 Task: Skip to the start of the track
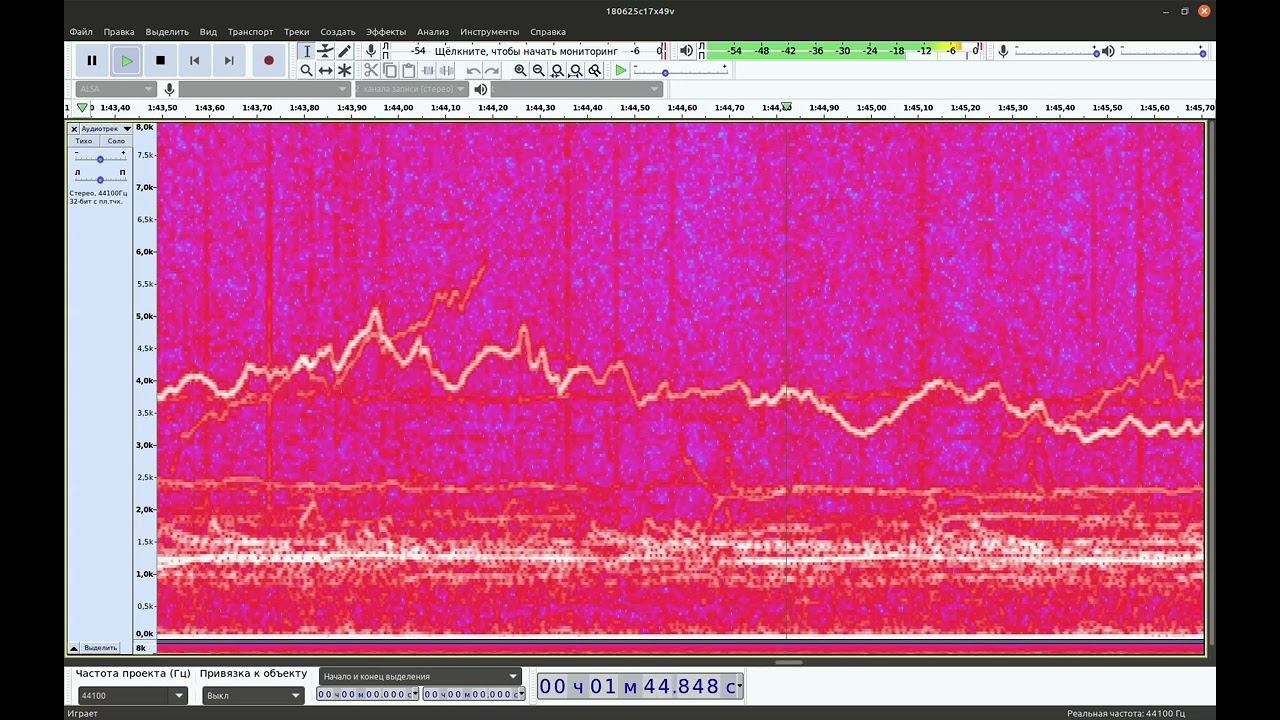pos(195,60)
